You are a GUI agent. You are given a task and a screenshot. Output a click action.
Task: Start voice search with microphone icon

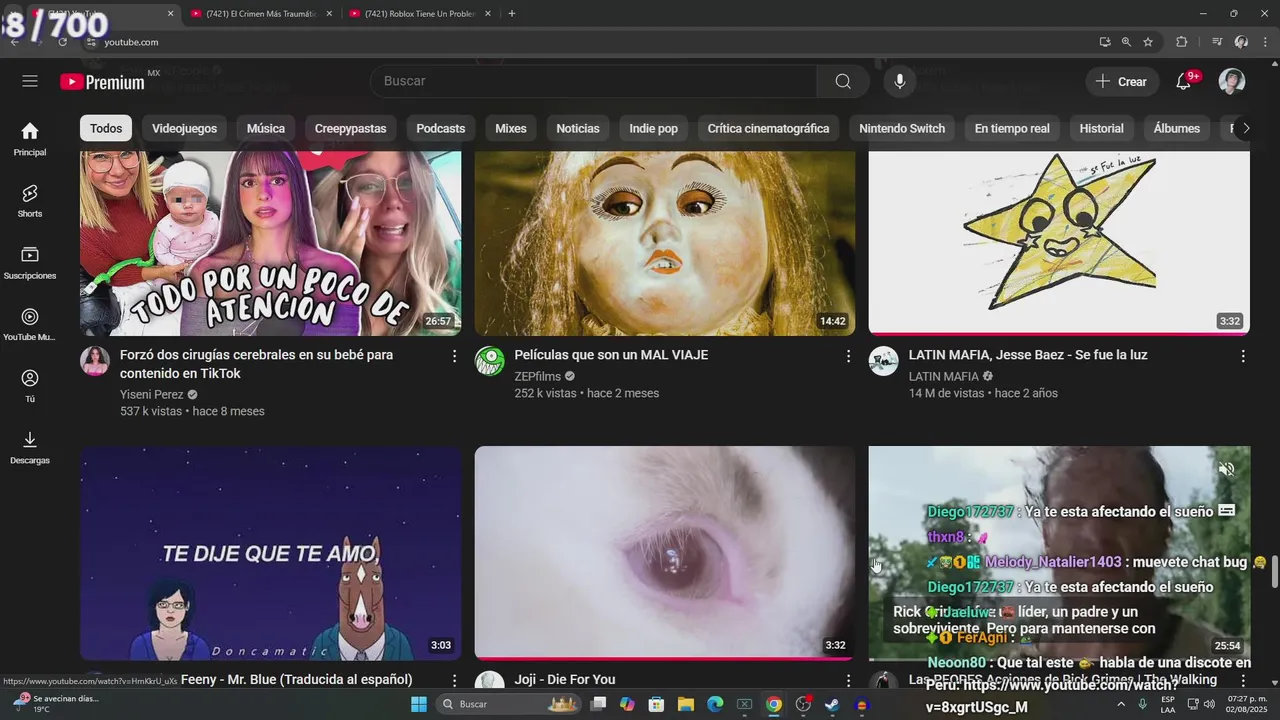[x=899, y=81]
